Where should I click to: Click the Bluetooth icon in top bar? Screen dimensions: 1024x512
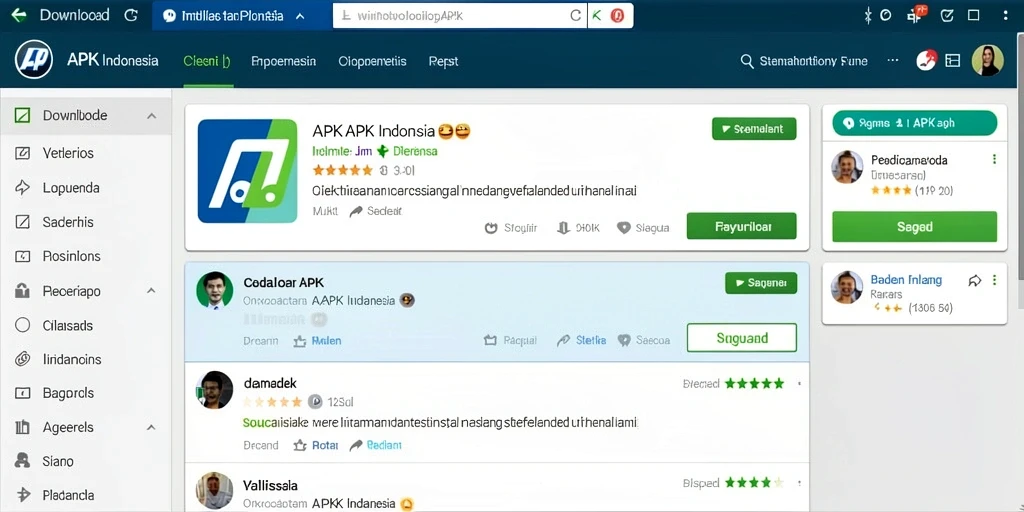(868, 16)
